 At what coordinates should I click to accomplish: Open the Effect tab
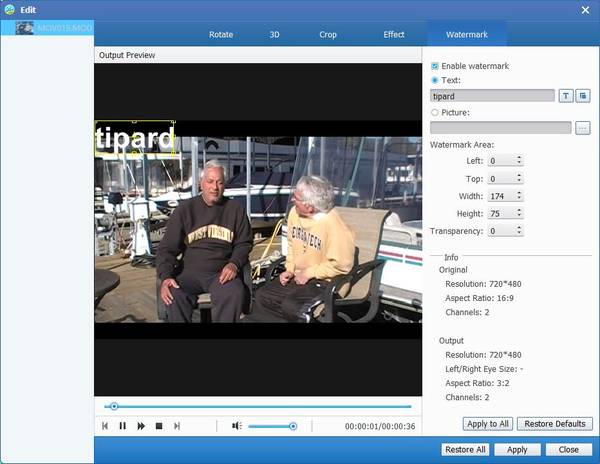coord(394,34)
